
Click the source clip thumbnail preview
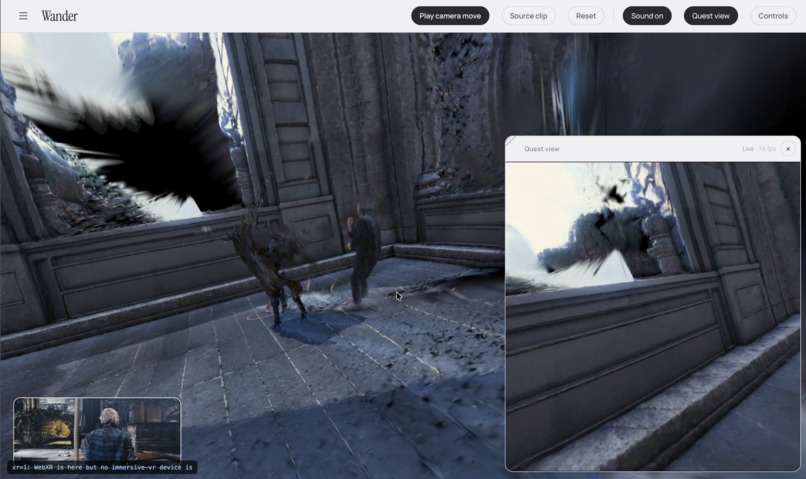click(97, 430)
